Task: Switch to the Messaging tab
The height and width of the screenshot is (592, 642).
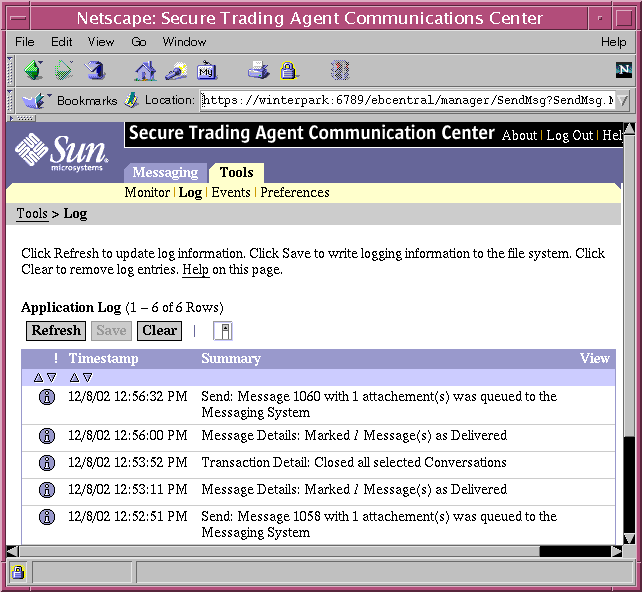Action: coord(165,173)
